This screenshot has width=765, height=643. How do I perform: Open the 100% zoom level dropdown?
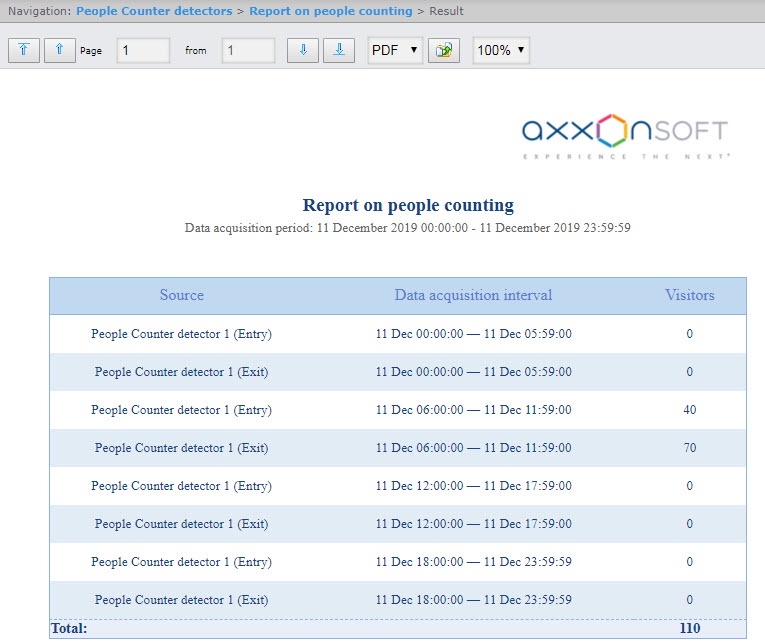point(501,51)
